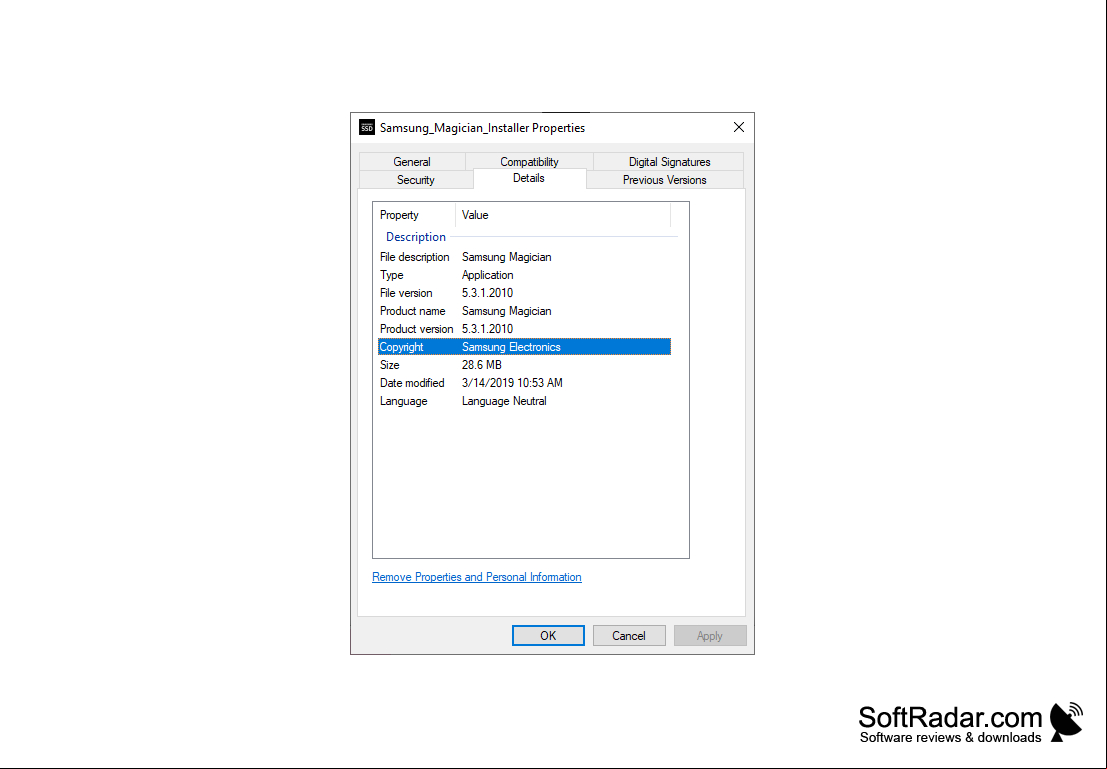
Task: Click the value 28.6 MB
Action: point(481,365)
